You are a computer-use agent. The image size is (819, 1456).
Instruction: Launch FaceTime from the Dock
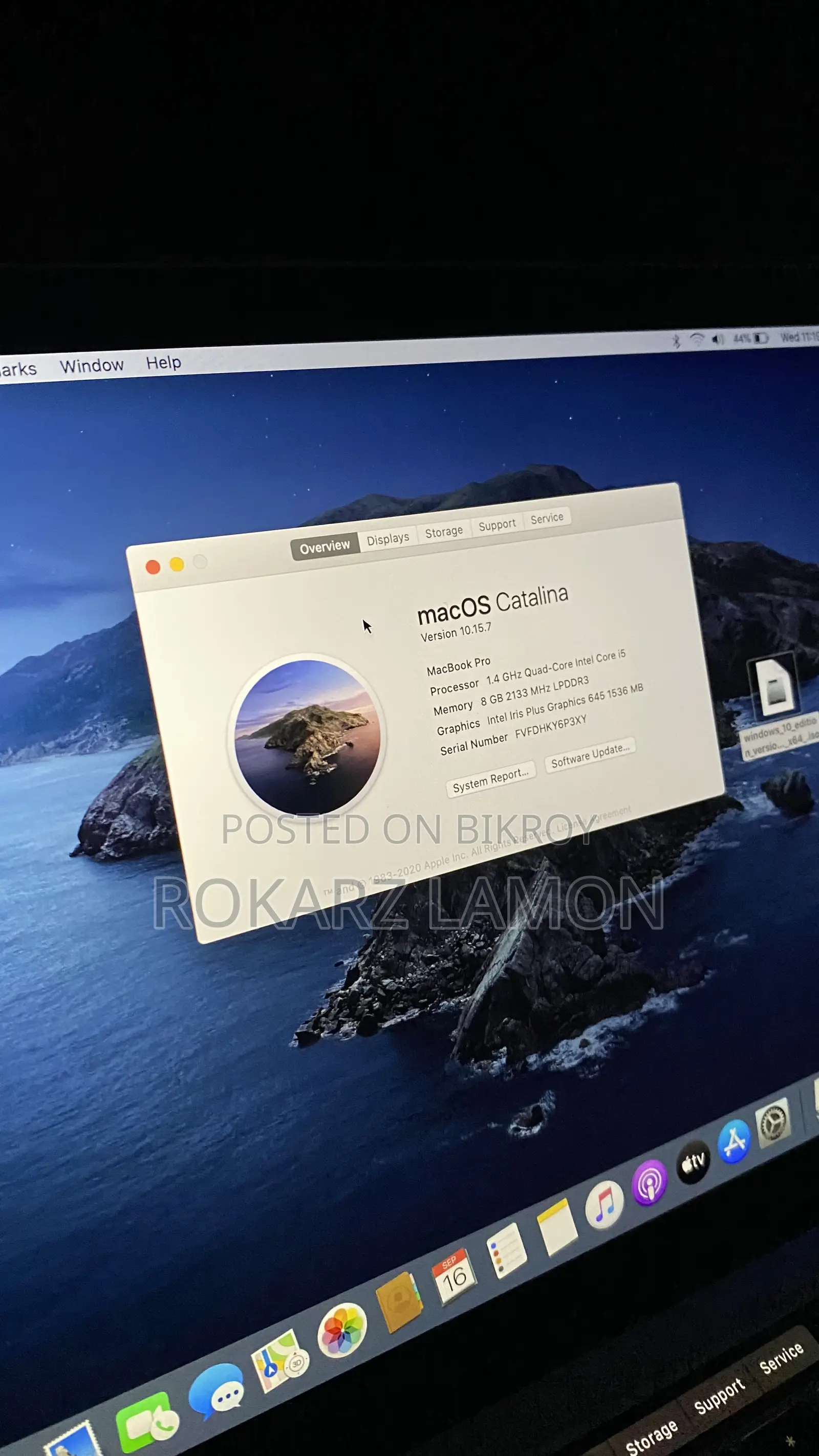point(147,1424)
